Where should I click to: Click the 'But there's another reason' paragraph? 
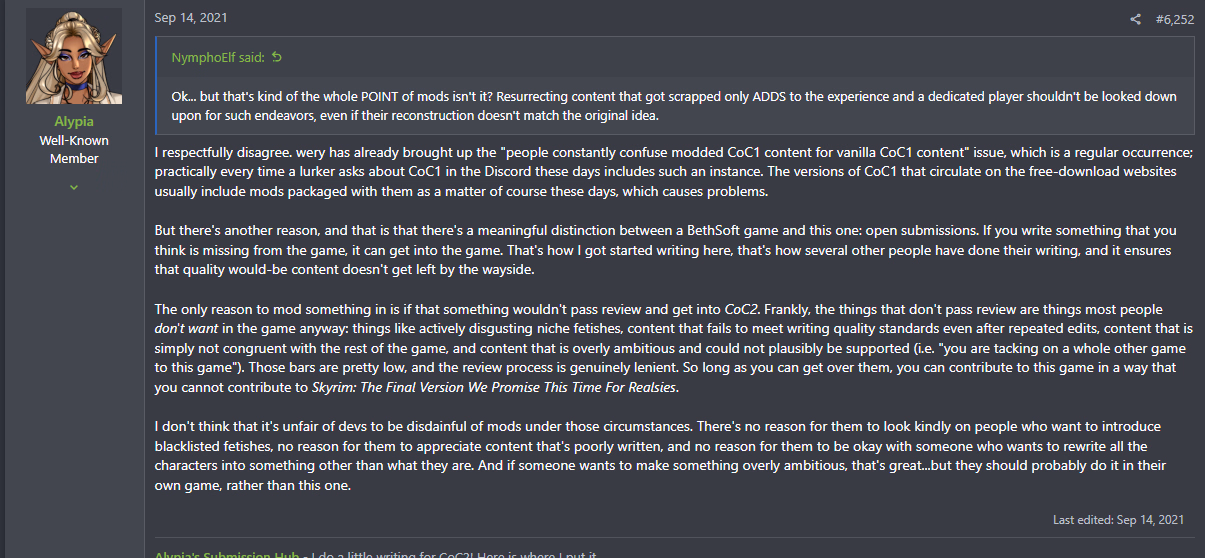coord(660,249)
